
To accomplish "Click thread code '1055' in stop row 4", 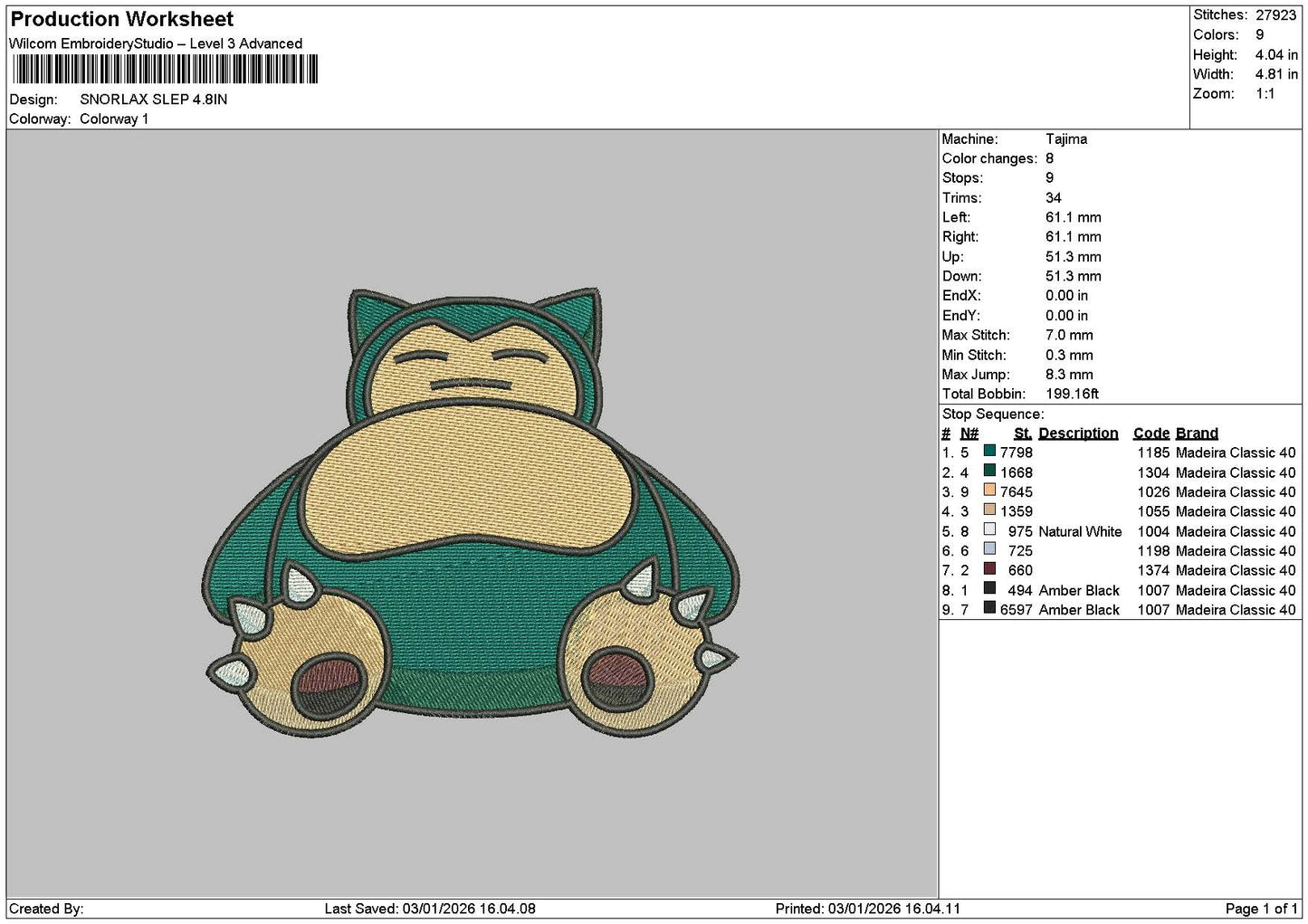I will coord(1153,511).
